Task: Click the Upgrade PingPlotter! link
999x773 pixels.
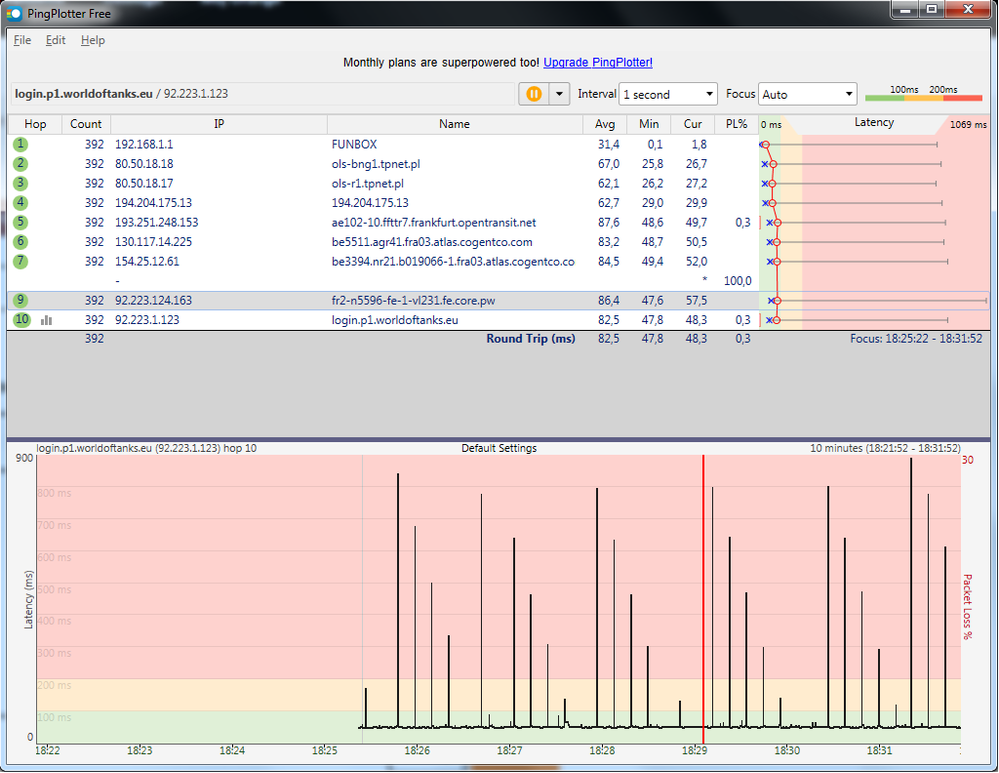Action: click(x=598, y=62)
